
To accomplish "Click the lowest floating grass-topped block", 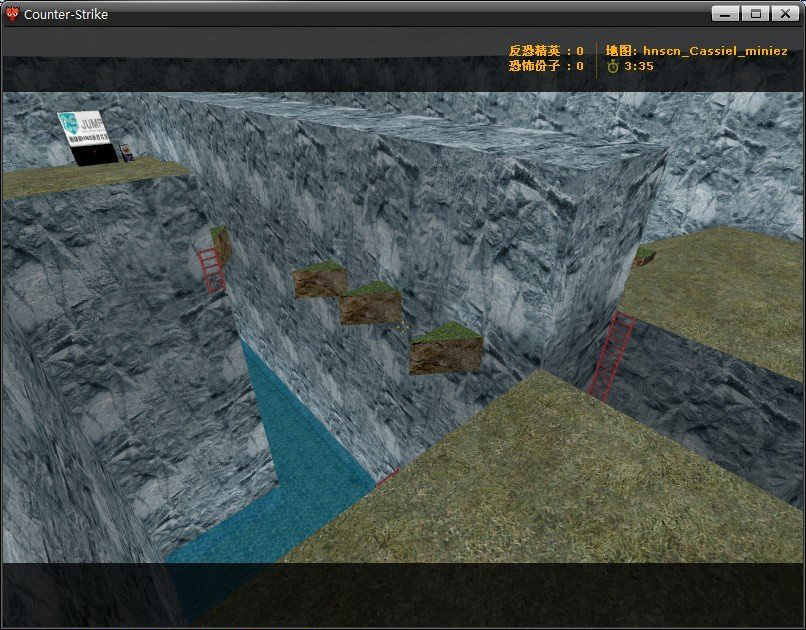I will 446,348.
